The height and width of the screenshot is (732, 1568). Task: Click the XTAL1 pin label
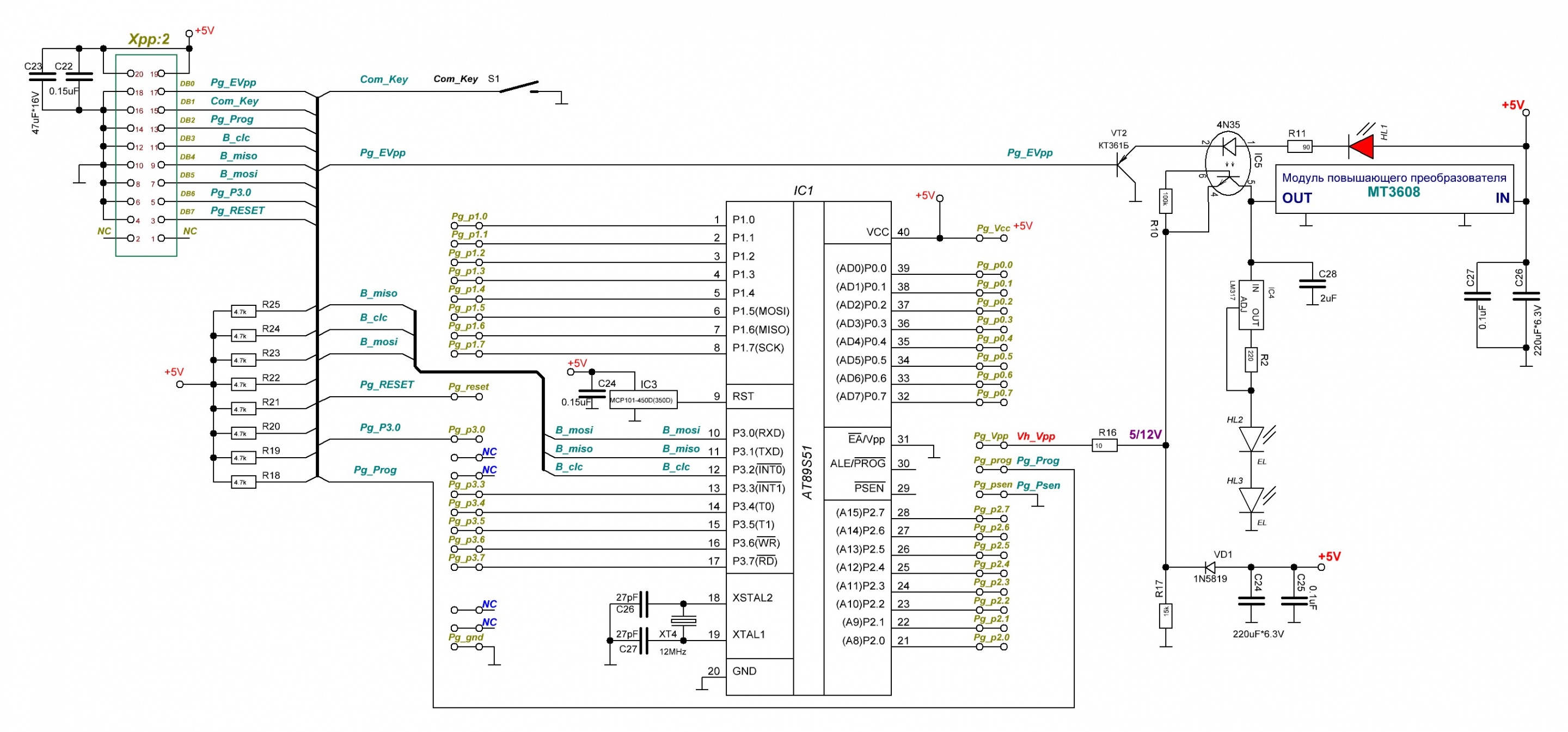749,634
